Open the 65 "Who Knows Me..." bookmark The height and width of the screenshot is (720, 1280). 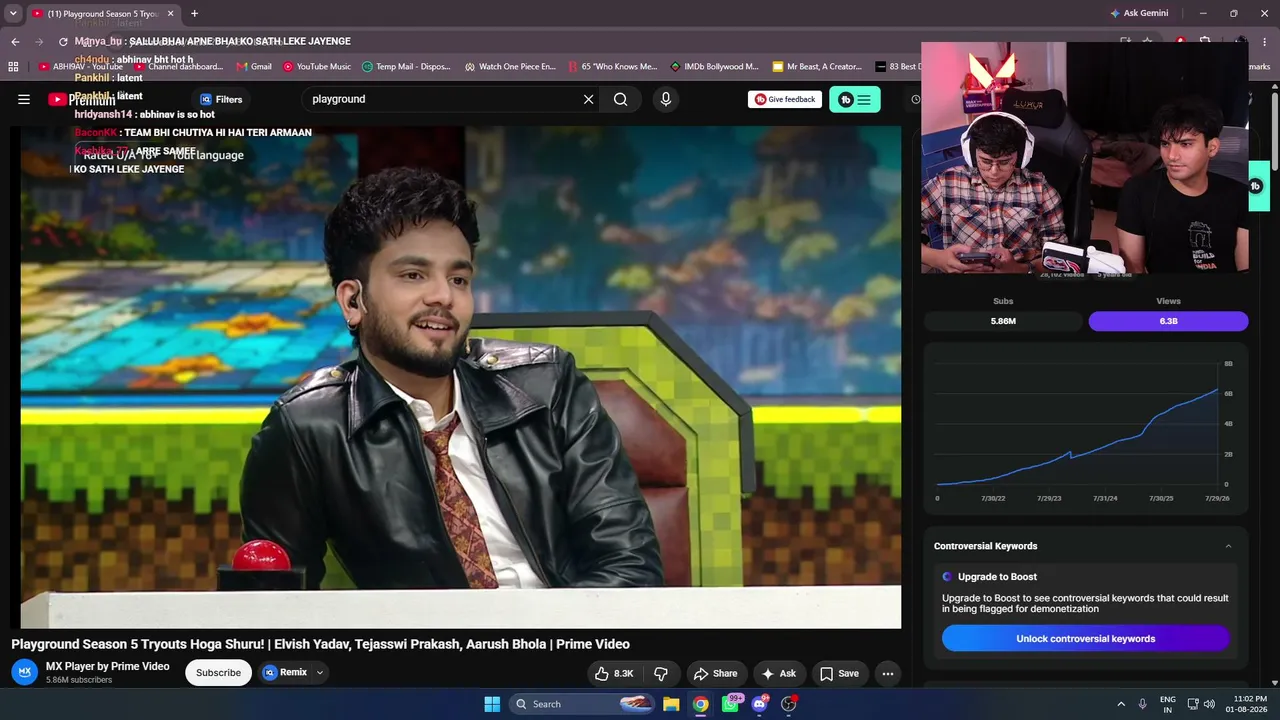point(611,67)
